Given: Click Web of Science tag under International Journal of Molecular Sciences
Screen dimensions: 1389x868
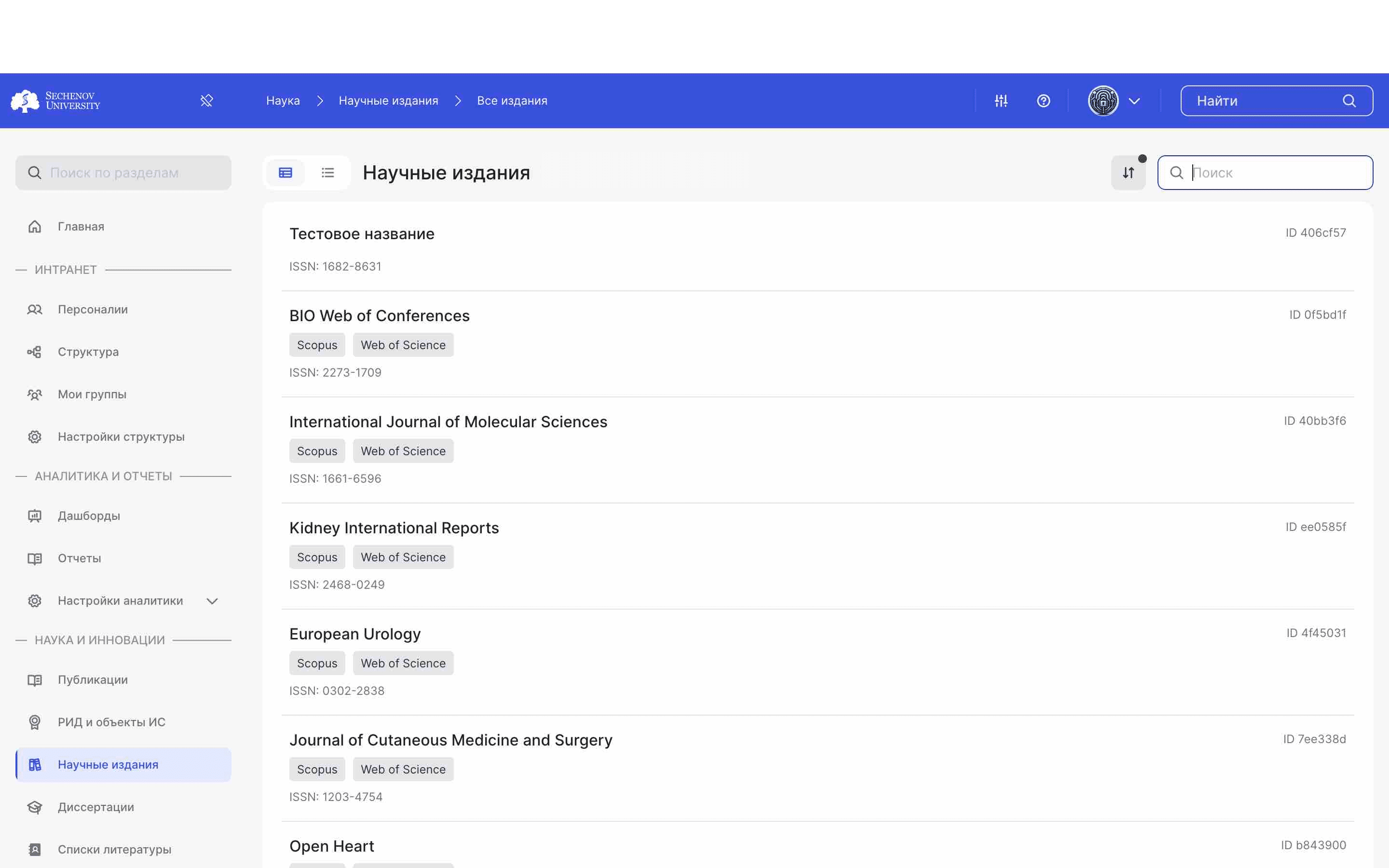Looking at the screenshot, I should [403, 451].
